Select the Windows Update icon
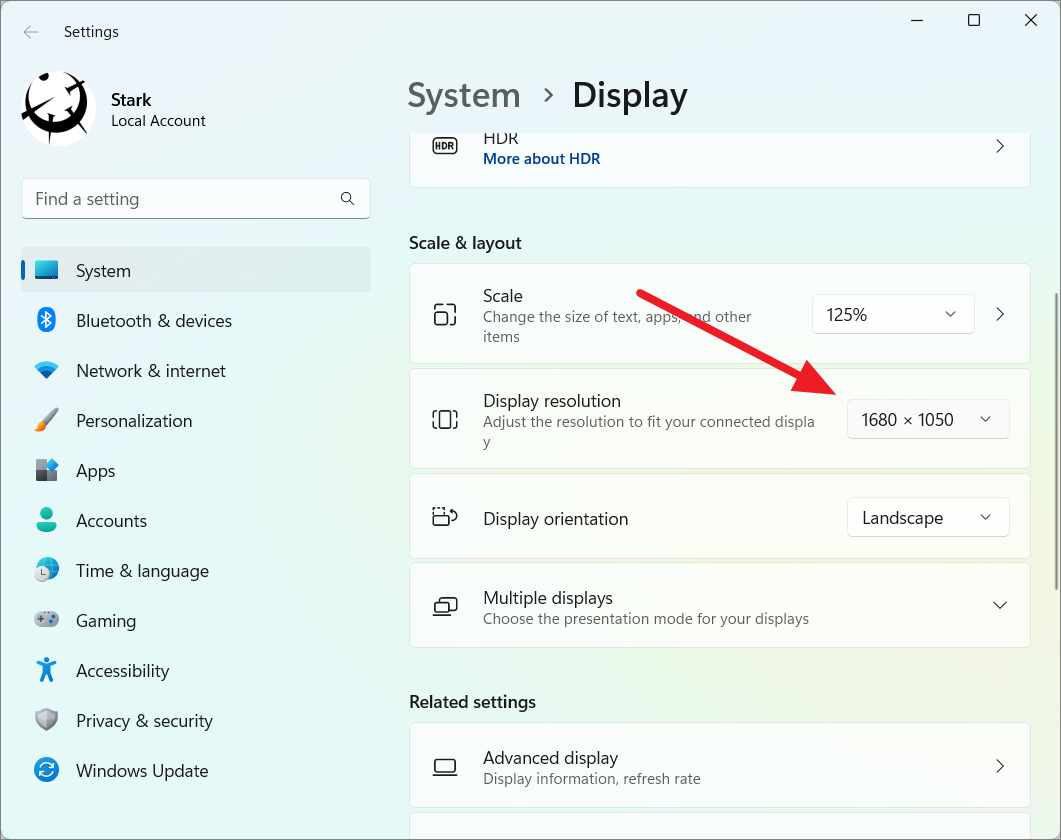This screenshot has height=840, width=1061. tap(47, 770)
